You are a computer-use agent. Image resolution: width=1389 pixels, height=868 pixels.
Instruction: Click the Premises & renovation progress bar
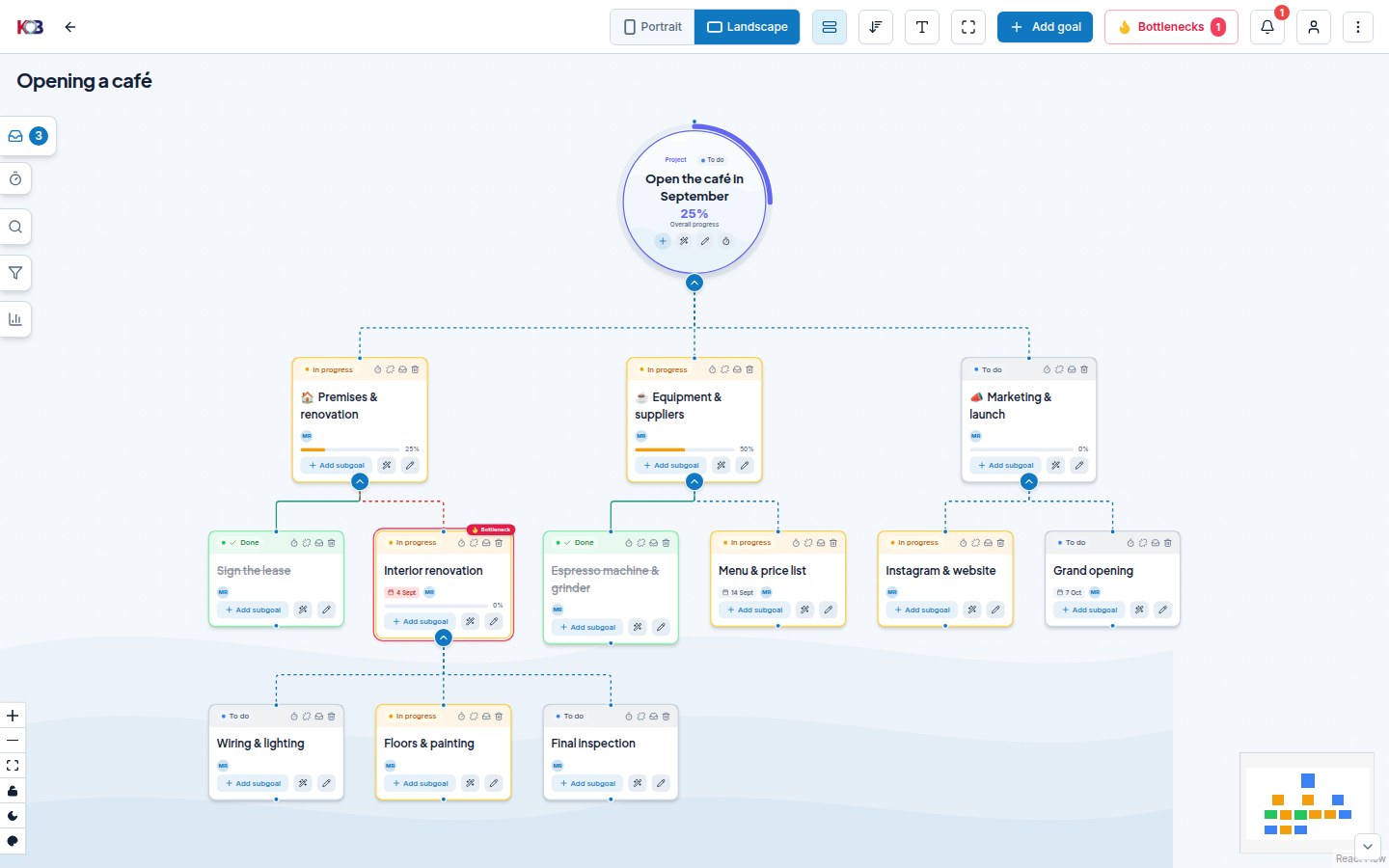[x=350, y=449]
